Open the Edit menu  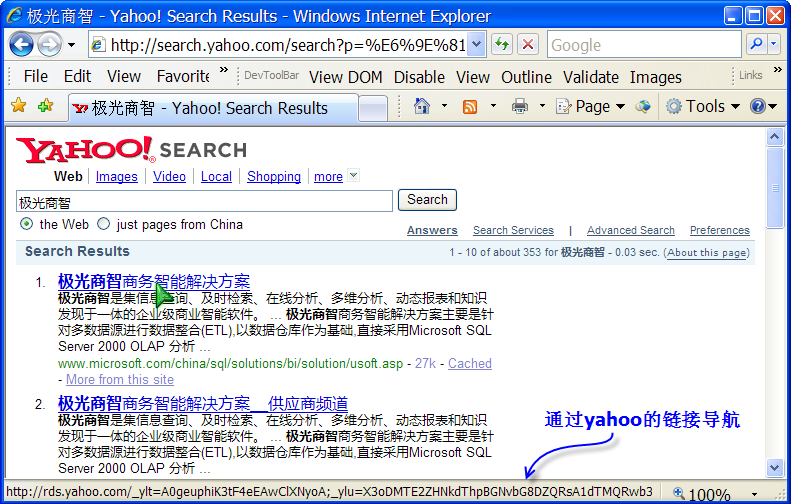pyautogui.click(x=77, y=76)
